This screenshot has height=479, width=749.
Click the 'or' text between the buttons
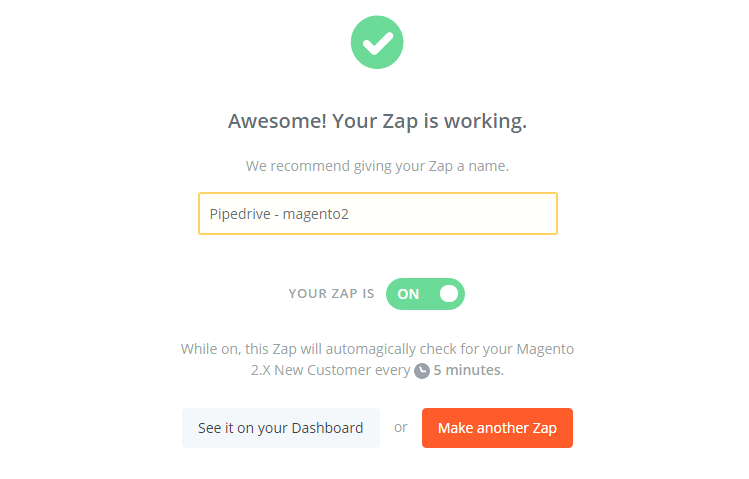401,427
